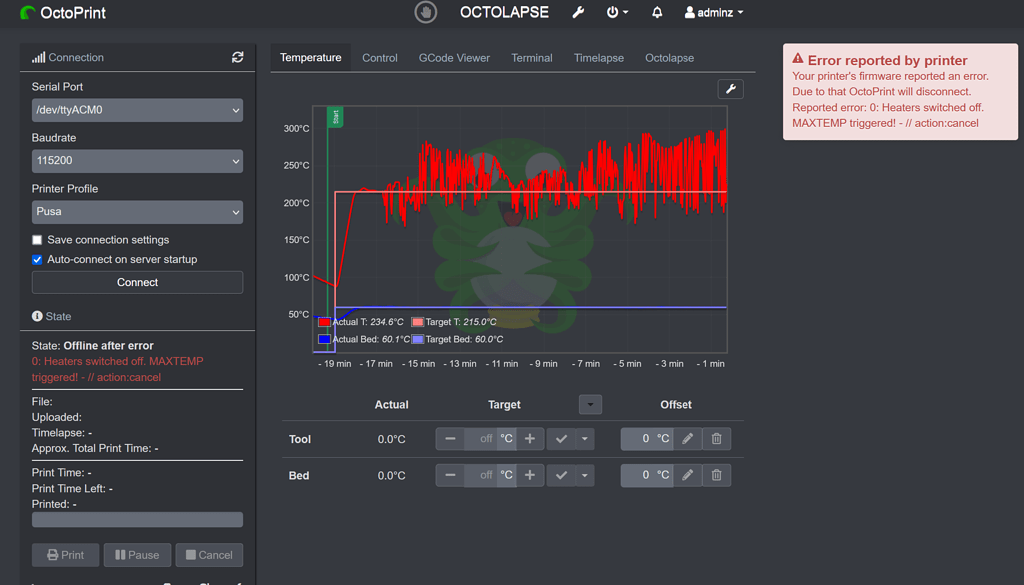
Task: Open the notifications bell
Action: [658, 13]
